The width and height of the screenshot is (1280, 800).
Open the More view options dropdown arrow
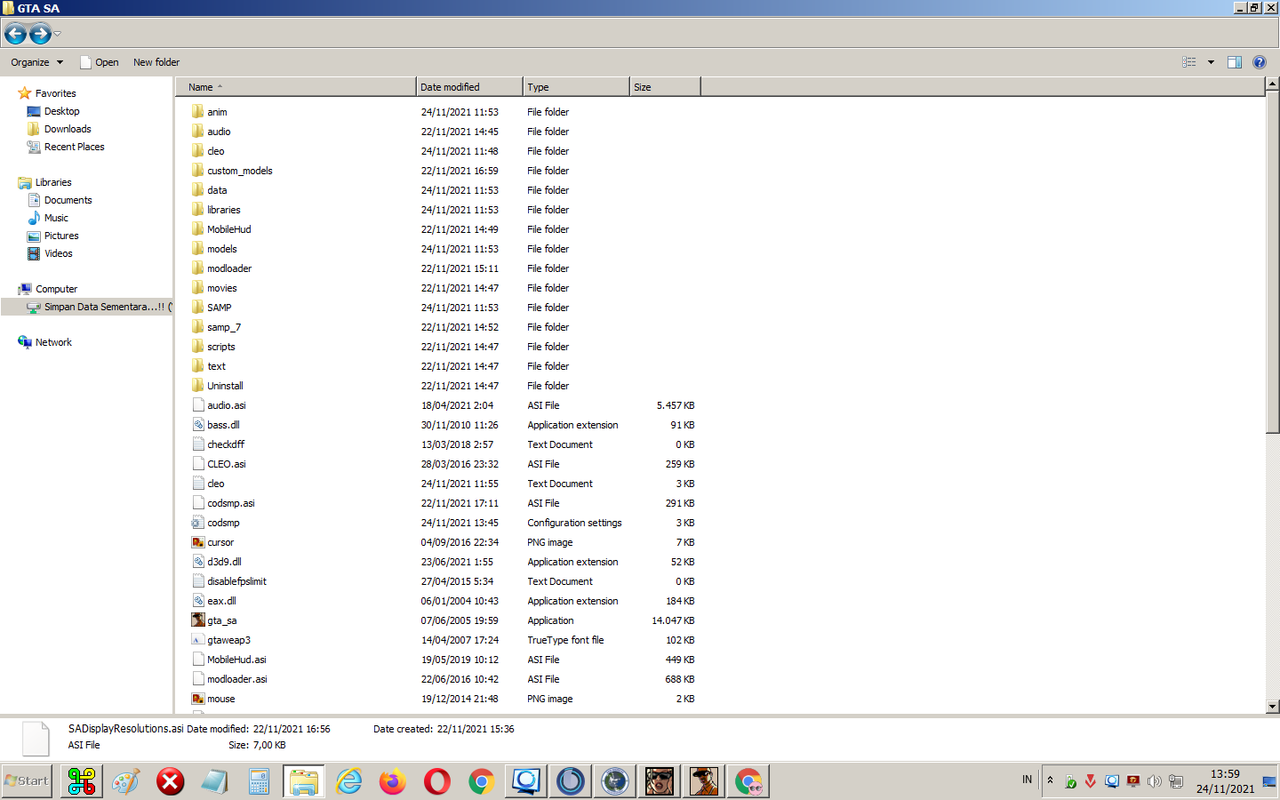click(x=1211, y=62)
